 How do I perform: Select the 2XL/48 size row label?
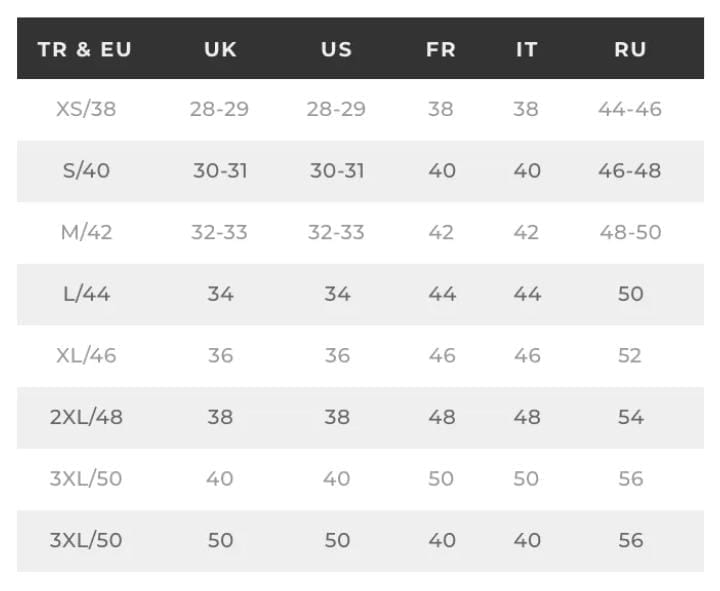(86, 417)
